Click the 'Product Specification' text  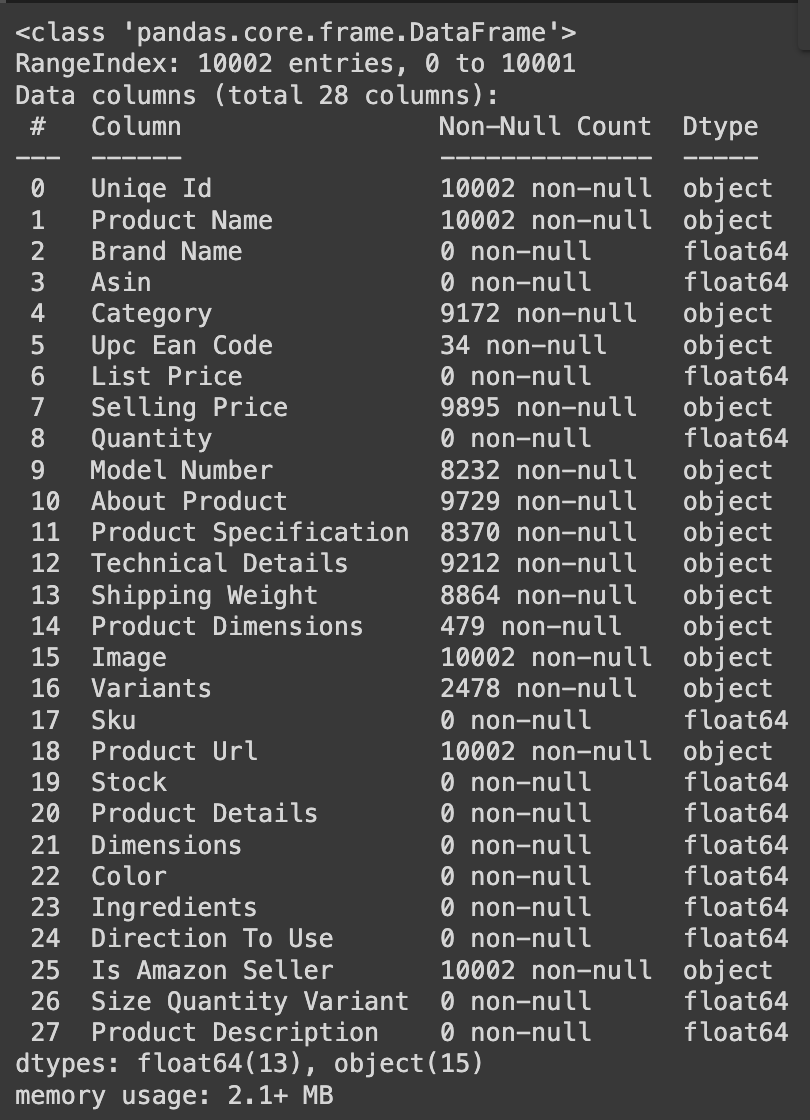coord(250,533)
